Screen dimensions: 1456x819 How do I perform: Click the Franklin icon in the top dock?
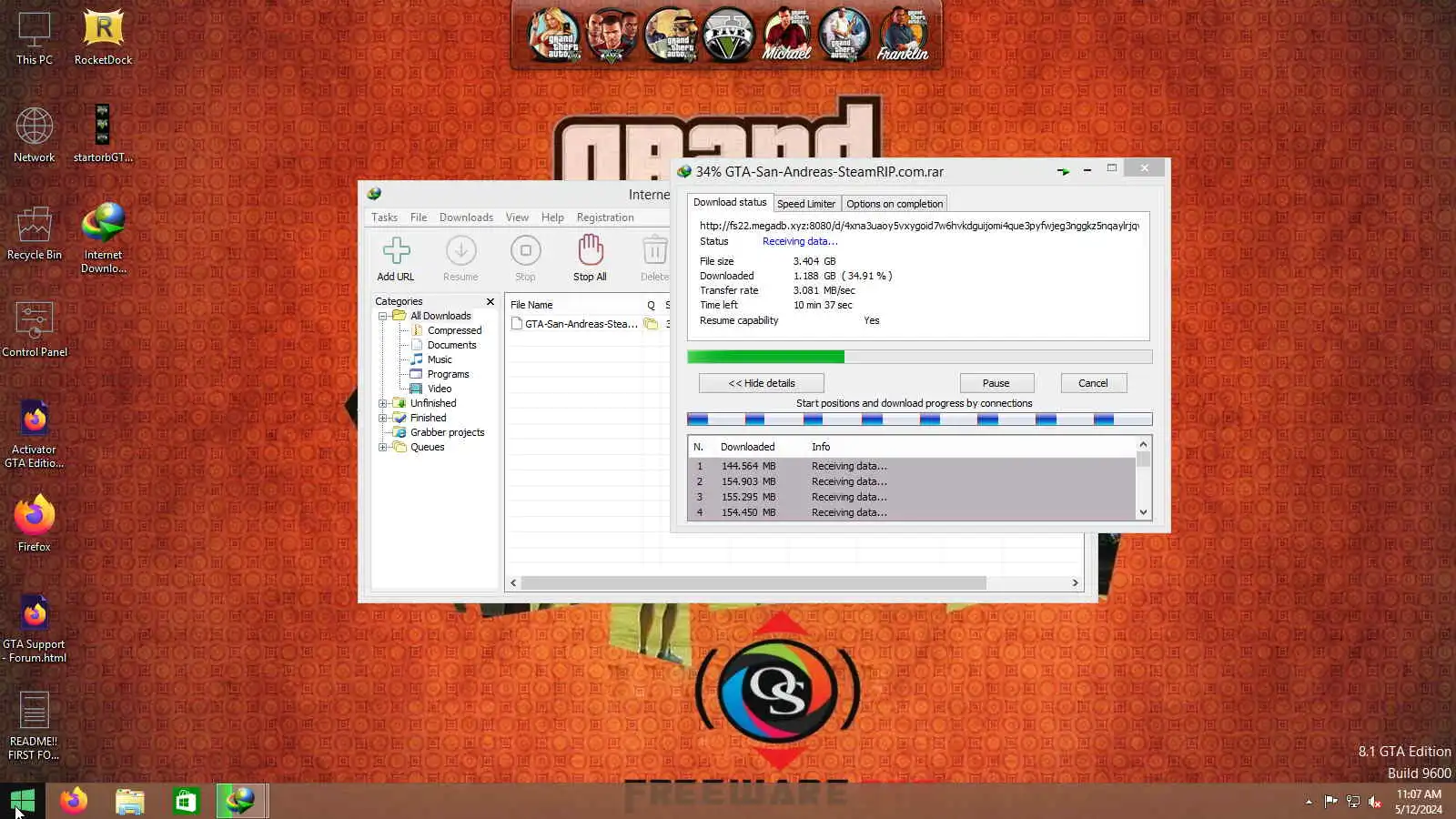click(902, 35)
